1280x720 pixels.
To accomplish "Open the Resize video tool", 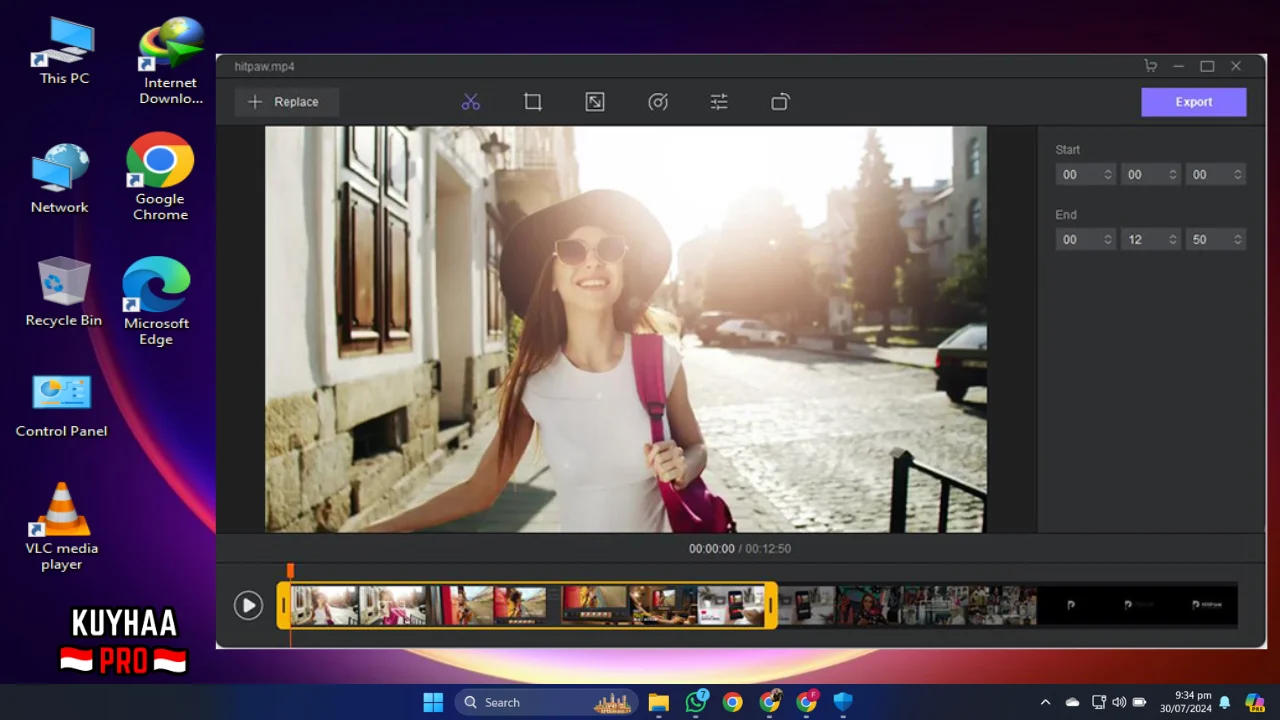I will click(595, 102).
